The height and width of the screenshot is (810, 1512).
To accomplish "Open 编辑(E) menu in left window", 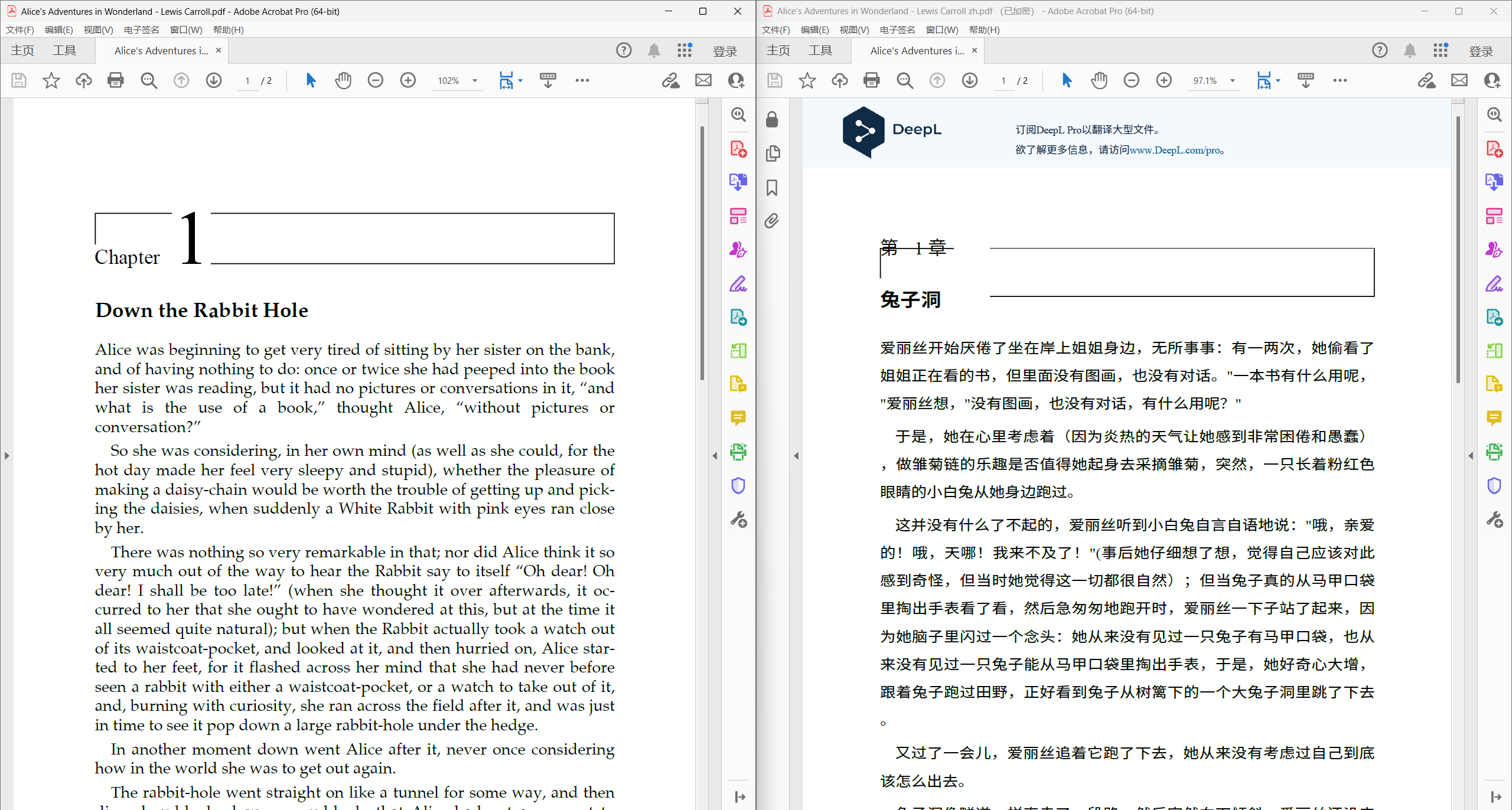I will pyautogui.click(x=59, y=30).
